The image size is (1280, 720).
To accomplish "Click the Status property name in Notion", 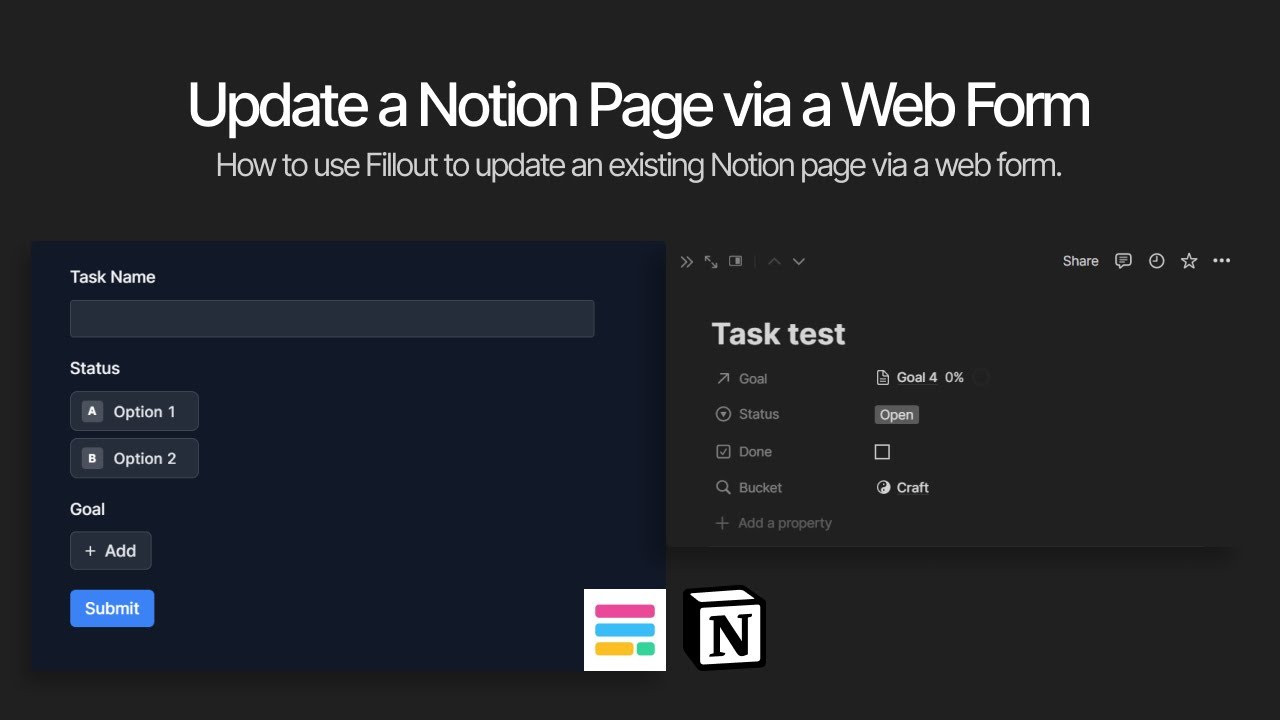I will pyautogui.click(x=759, y=414).
